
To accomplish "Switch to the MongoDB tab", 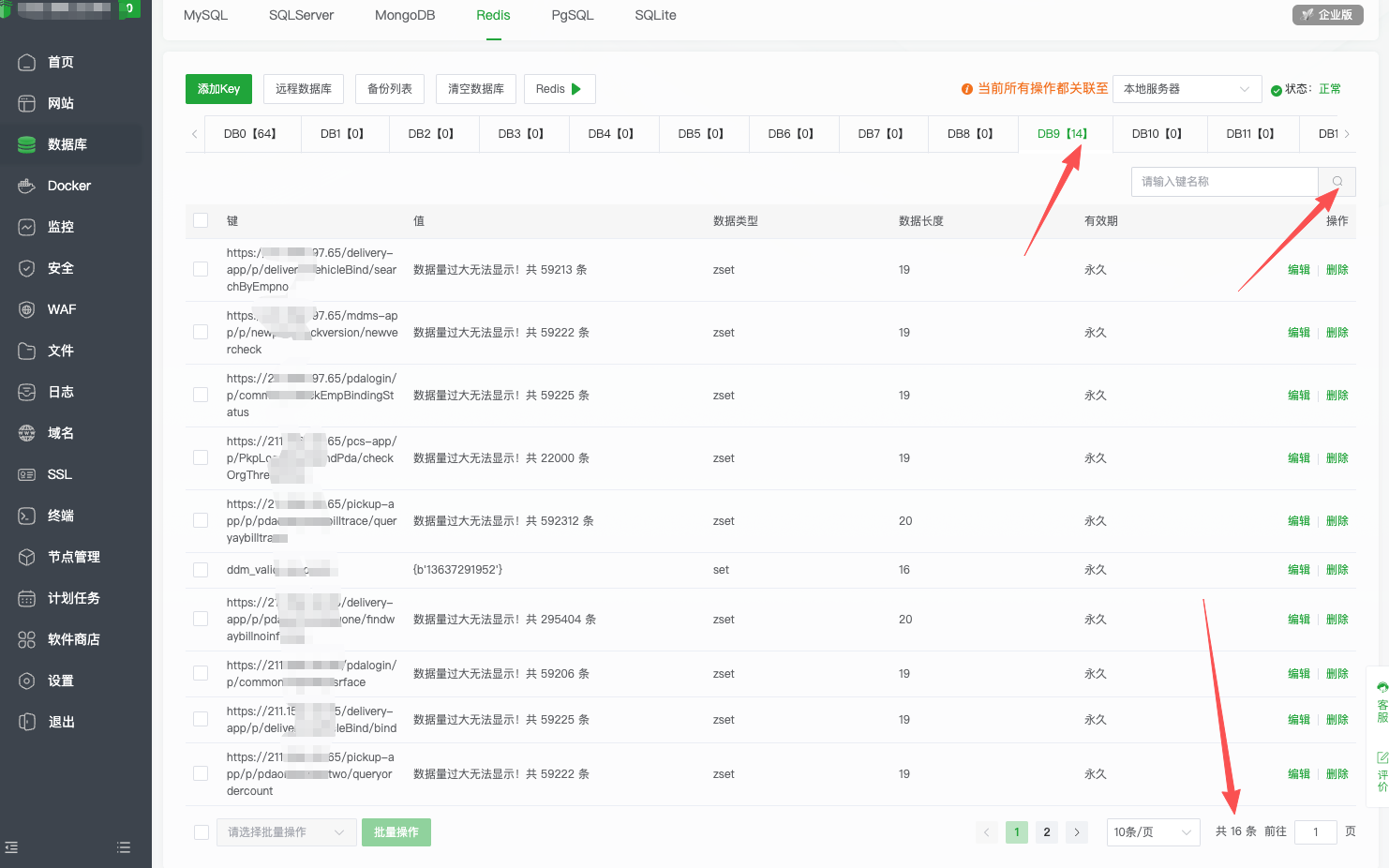I will [x=405, y=16].
